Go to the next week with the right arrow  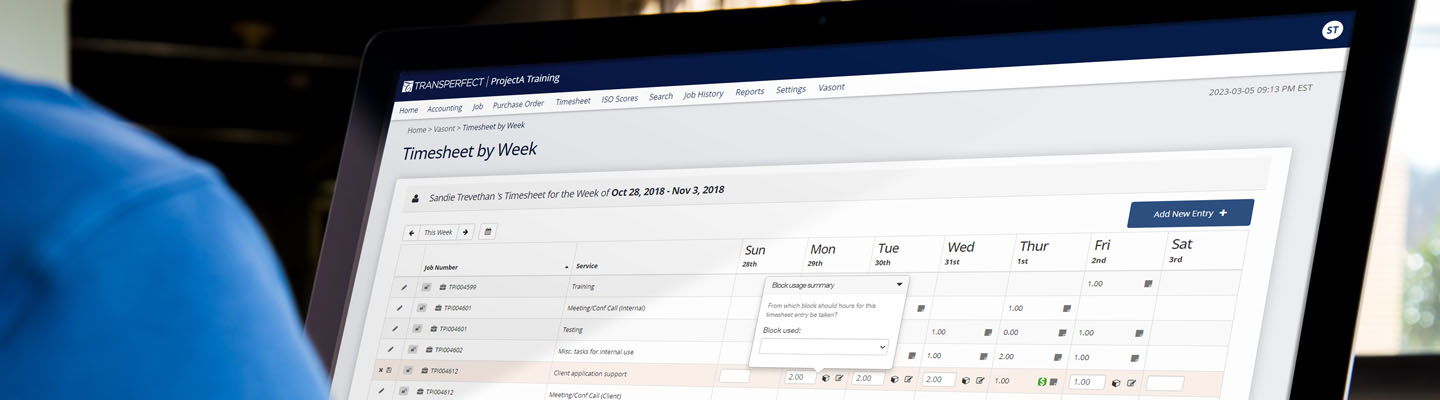point(466,231)
